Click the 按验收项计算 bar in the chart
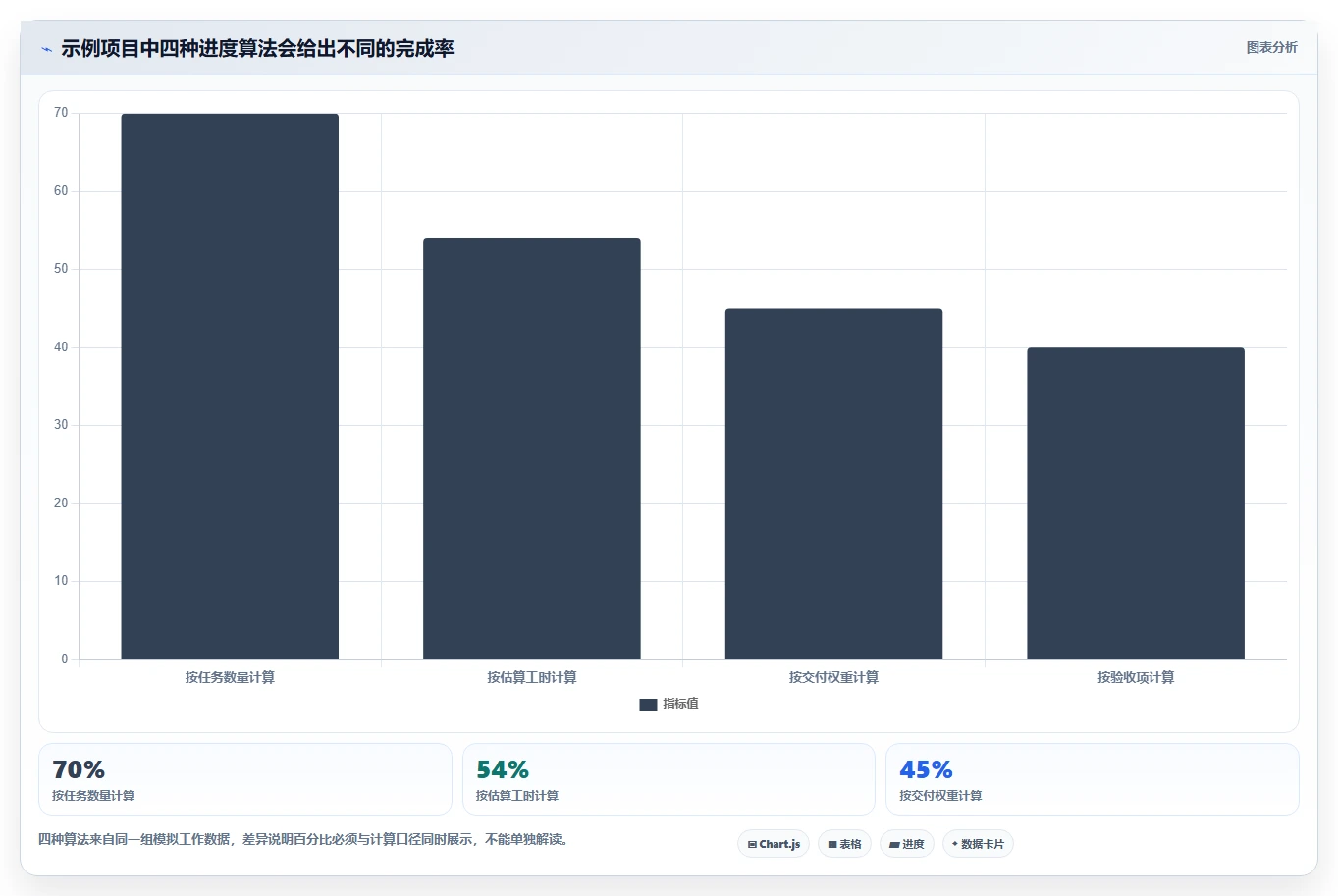Viewport: 1338px width, 896px height. pyautogui.click(x=1136, y=503)
